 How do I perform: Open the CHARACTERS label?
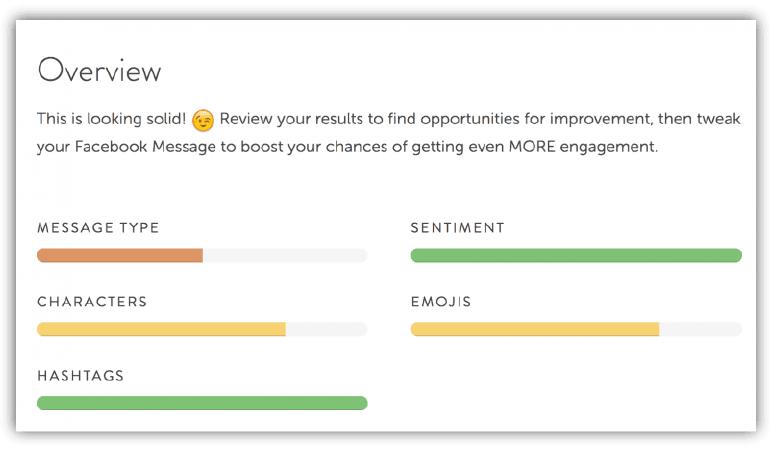[92, 302]
